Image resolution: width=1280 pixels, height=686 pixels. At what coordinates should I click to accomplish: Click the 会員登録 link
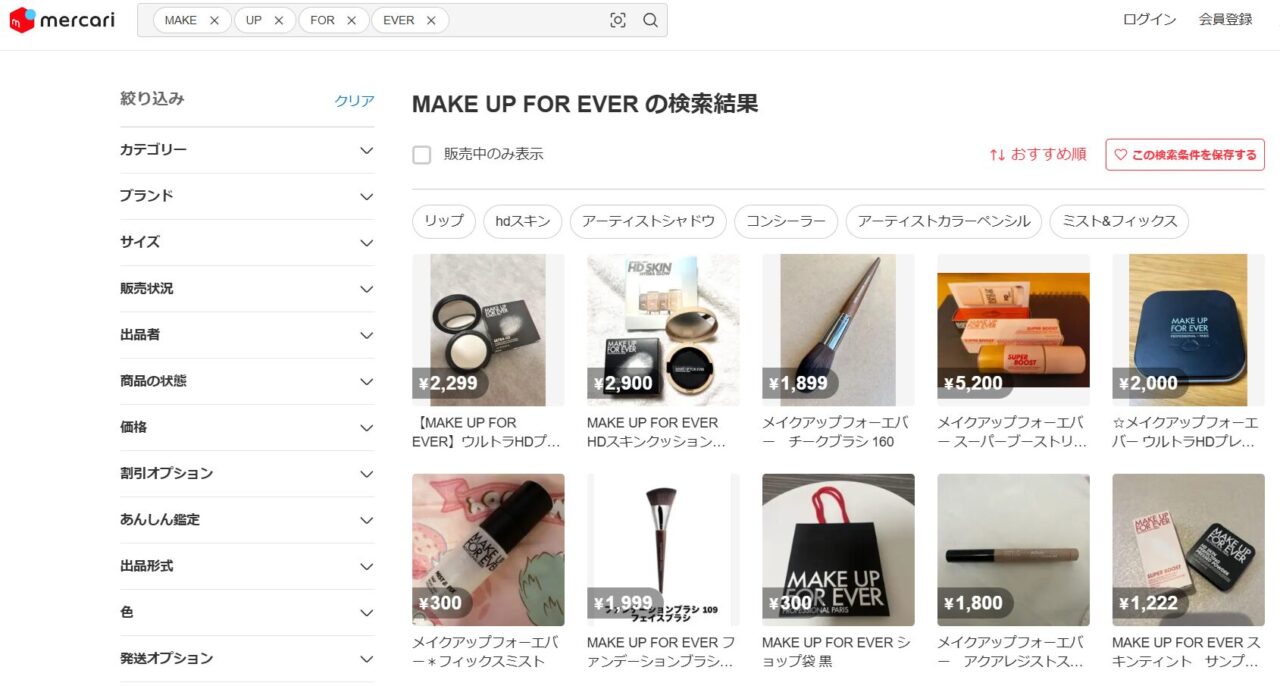pyautogui.click(x=1225, y=19)
